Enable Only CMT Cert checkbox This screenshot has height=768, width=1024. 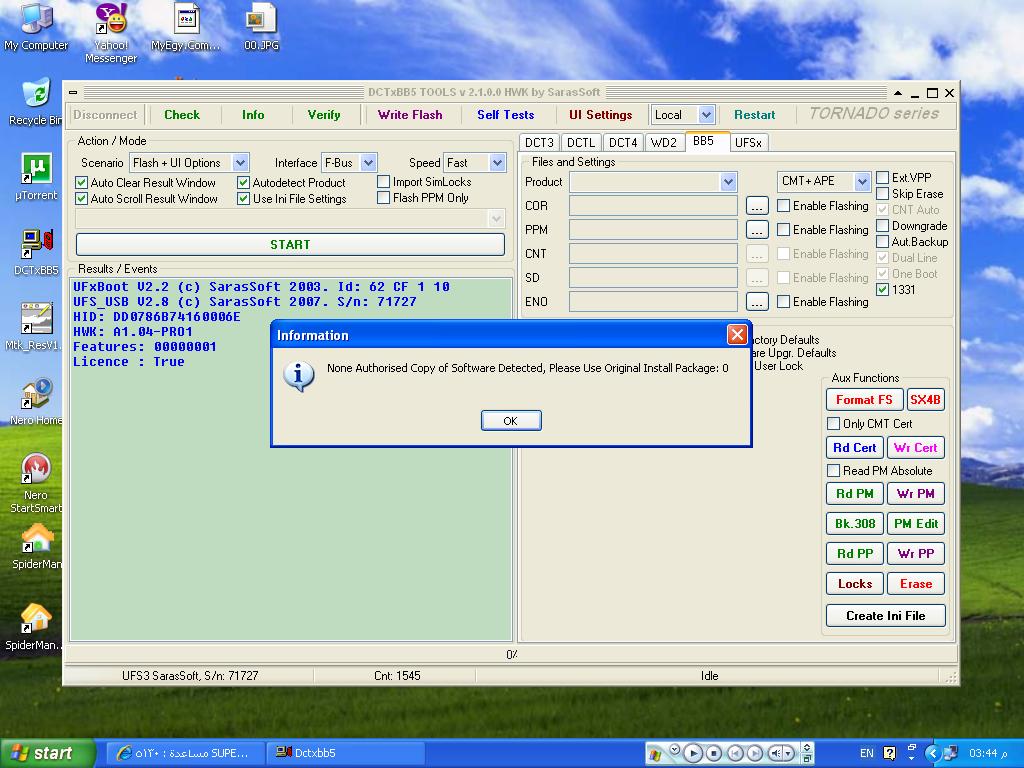[833, 423]
